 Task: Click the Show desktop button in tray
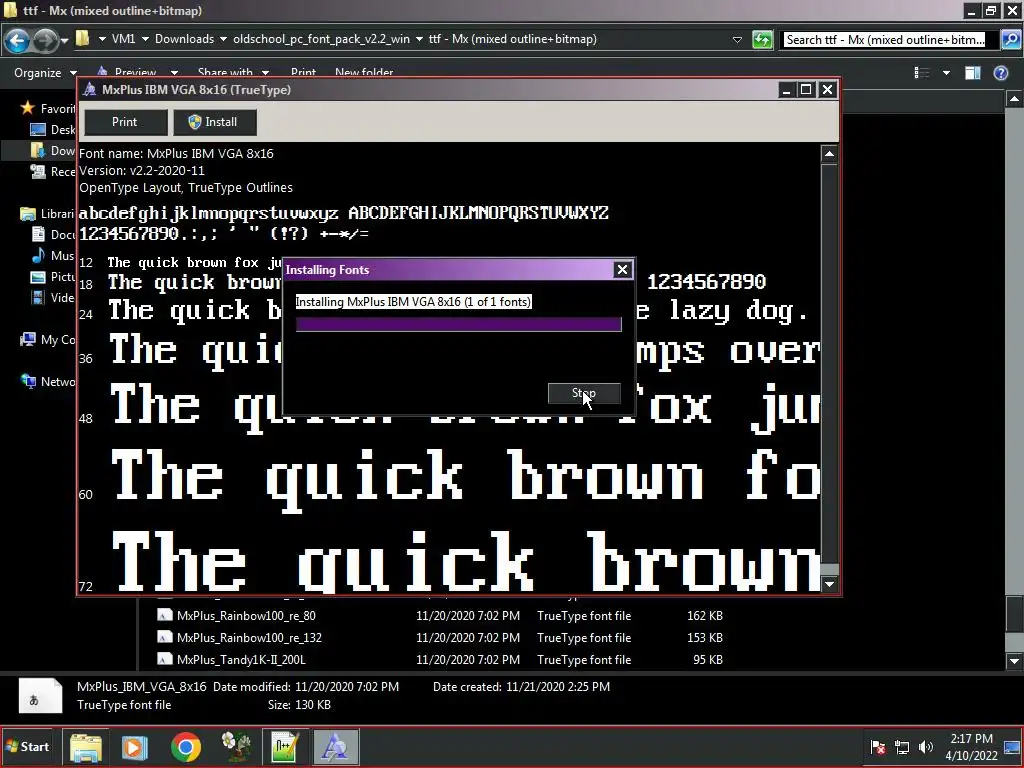(1013, 747)
